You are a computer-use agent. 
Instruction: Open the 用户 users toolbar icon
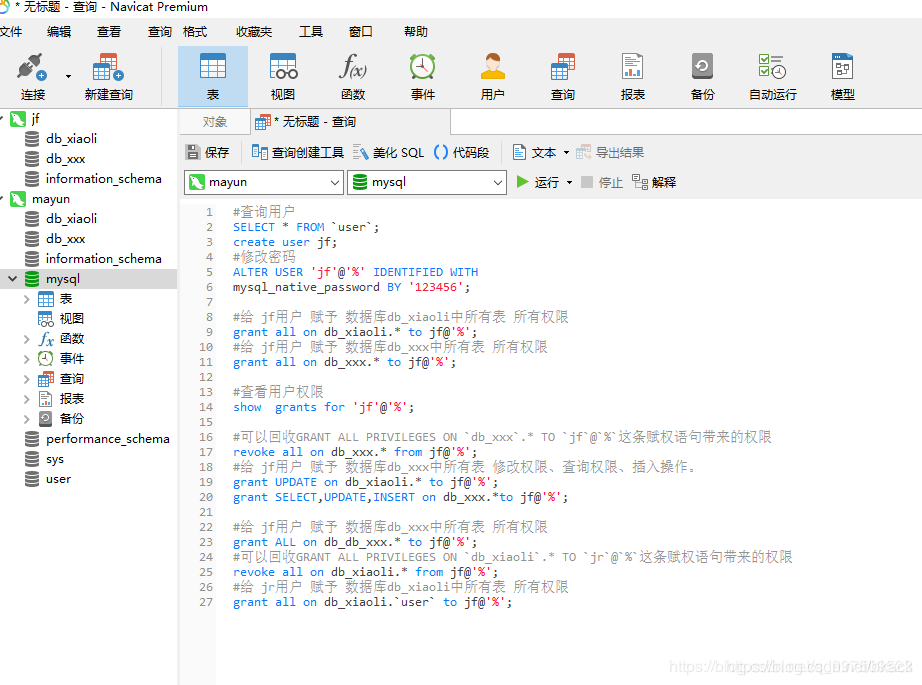pyautogui.click(x=493, y=76)
